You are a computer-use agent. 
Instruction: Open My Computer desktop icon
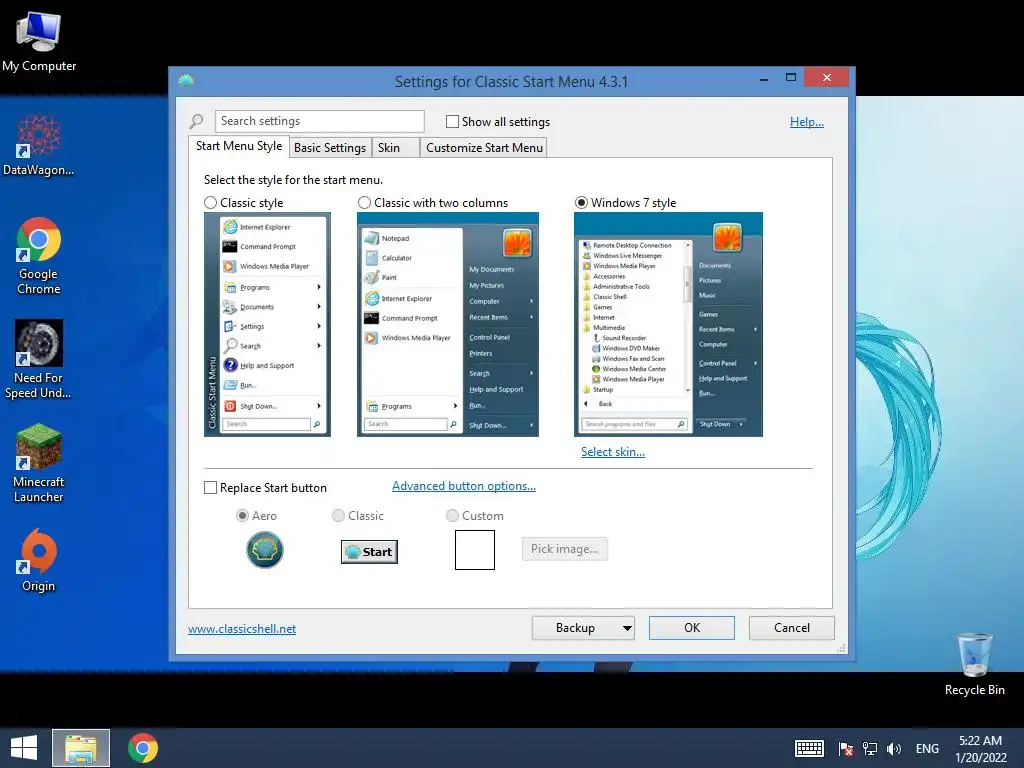click(x=39, y=42)
